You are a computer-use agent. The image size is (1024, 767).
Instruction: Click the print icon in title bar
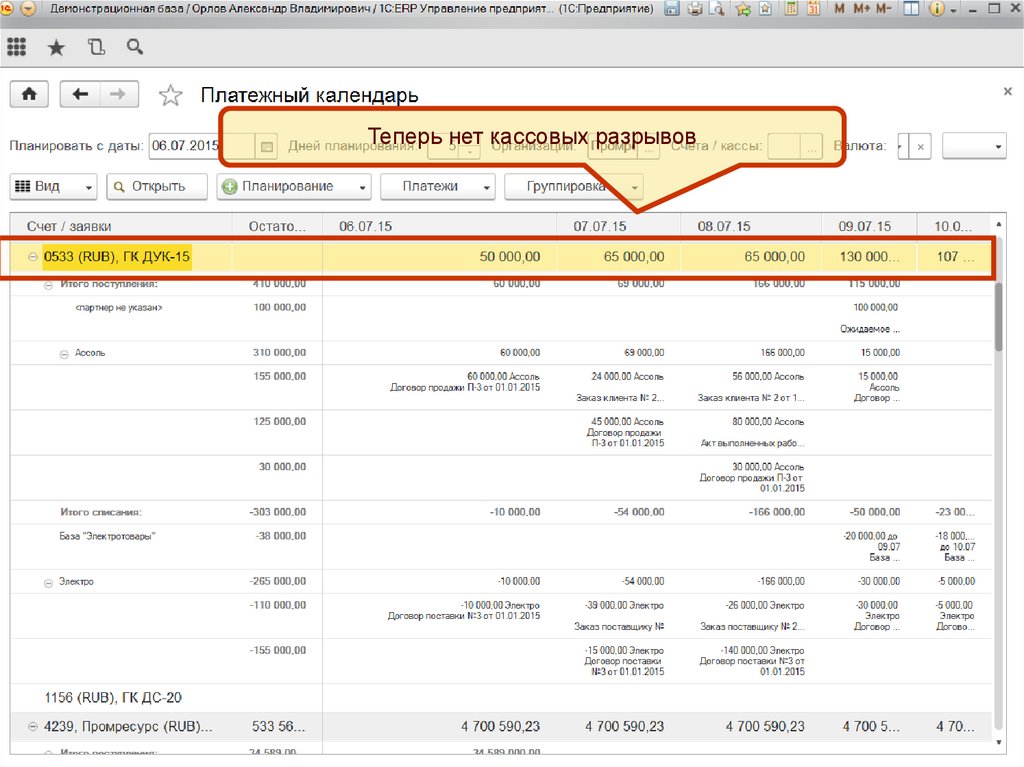coord(695,9)
